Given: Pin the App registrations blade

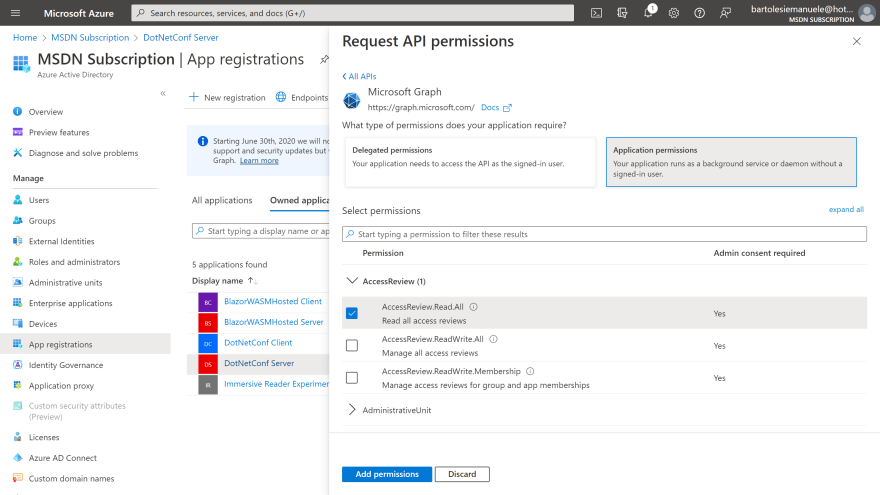Looking at the screenshot, I should 324,59.
